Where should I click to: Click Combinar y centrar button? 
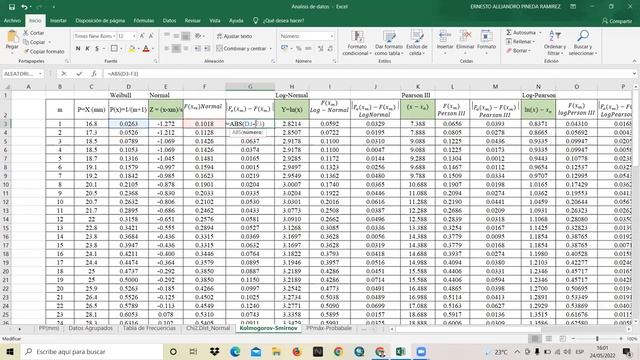tap(241, 48)
